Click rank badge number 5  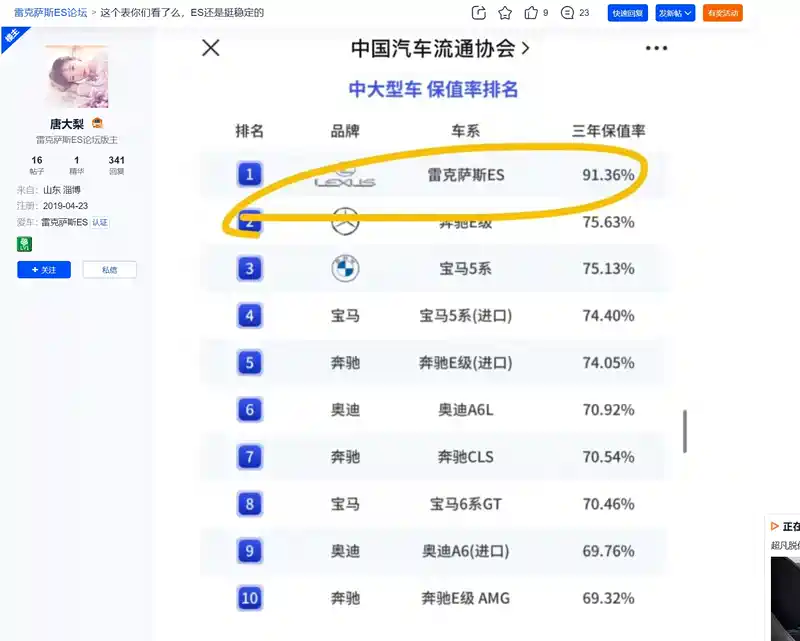[x=249, y=363]
